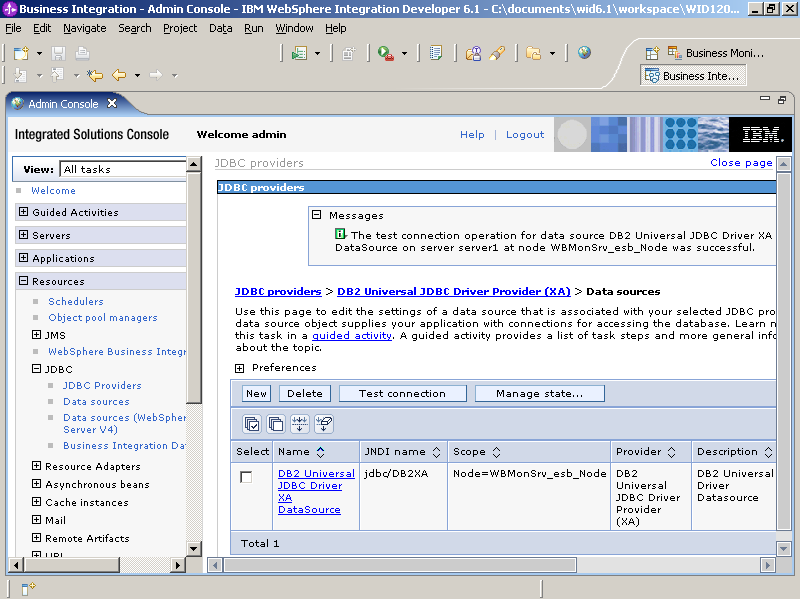800x600 pixels.
Task: Click the open folder toolbar icon
Action: tap(534, 53)
